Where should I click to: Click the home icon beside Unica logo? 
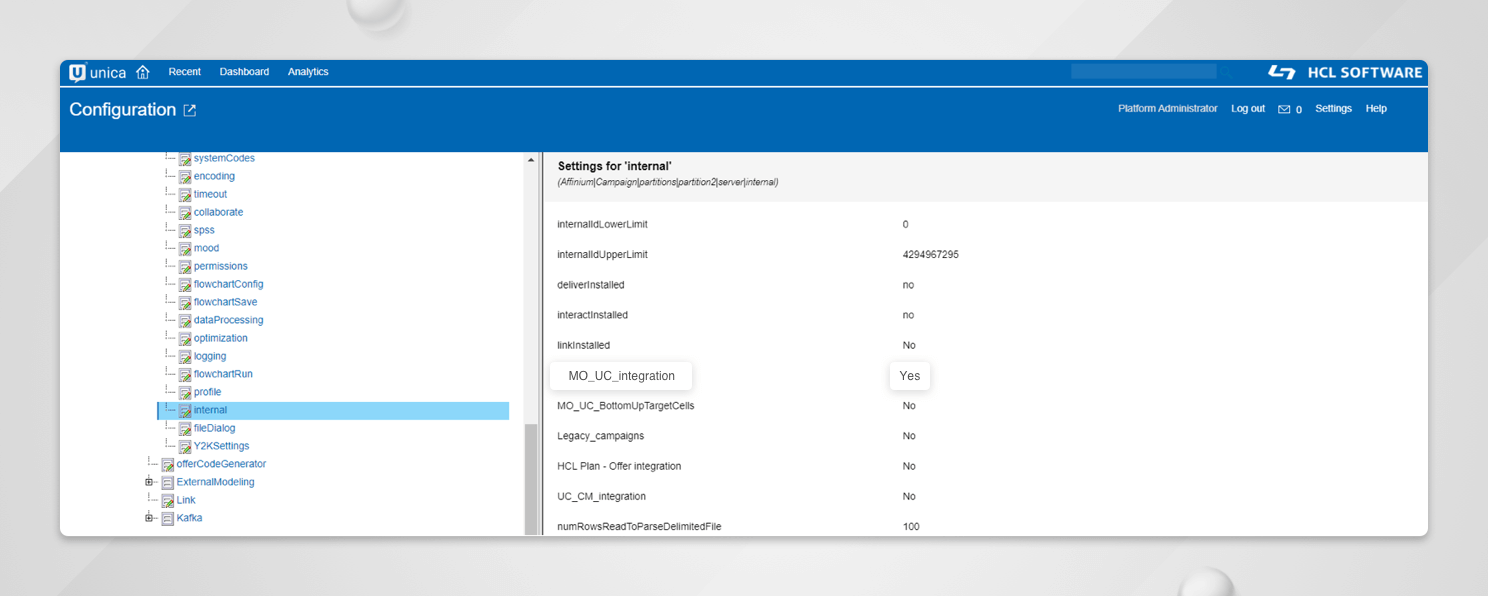(142, 72)
